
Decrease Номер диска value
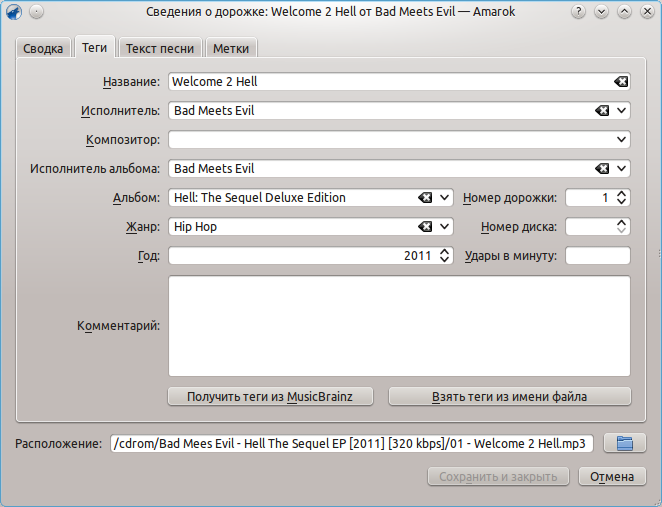click(x=621, y=231)
